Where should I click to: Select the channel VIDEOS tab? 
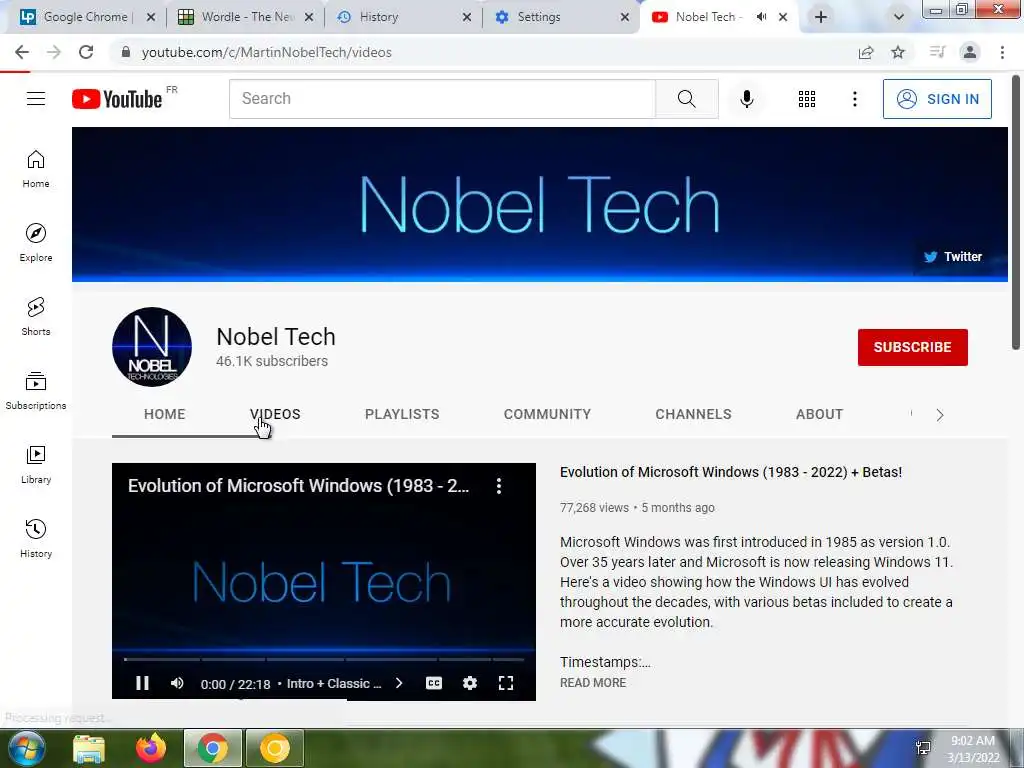click(275, 414)
